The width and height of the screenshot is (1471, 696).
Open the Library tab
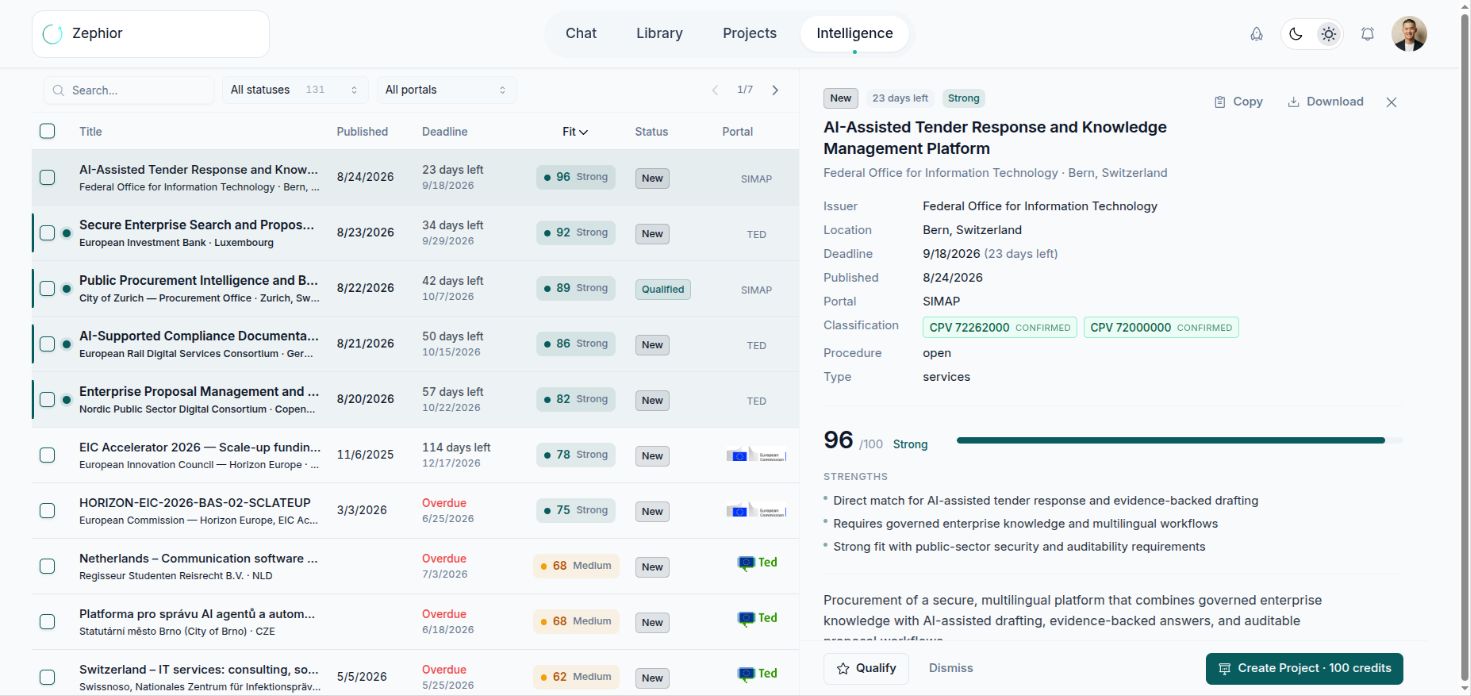659,33
